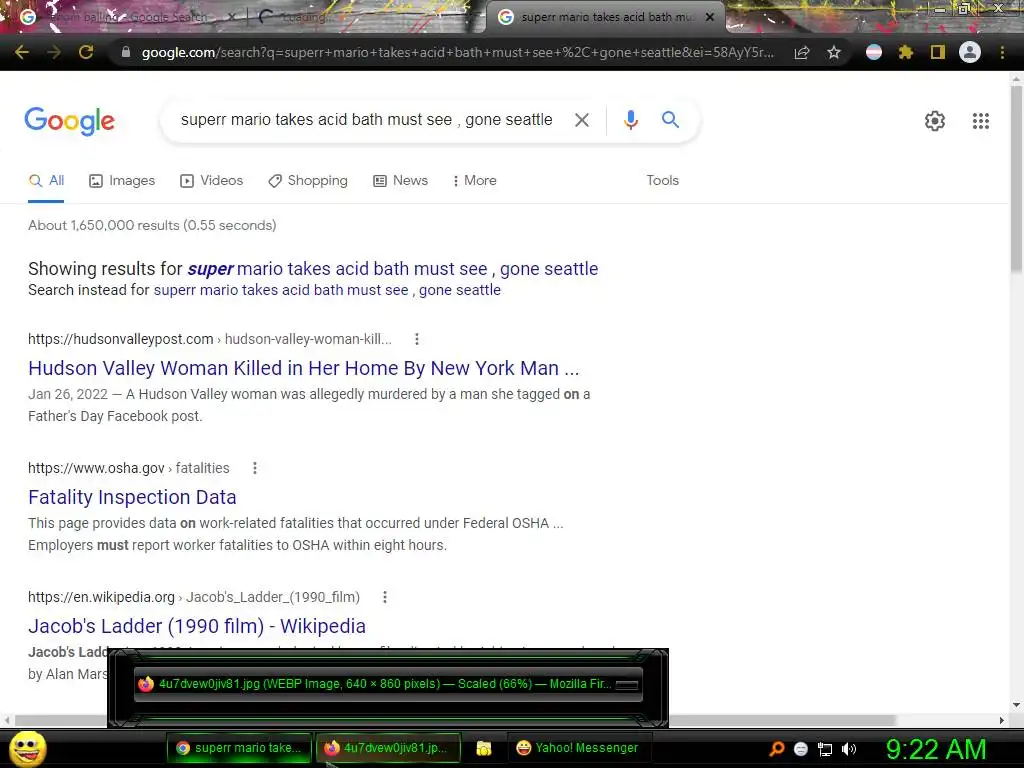Search instead for original 'superr mario' query
Viewport: 1024px width, 768px height.
327,290
